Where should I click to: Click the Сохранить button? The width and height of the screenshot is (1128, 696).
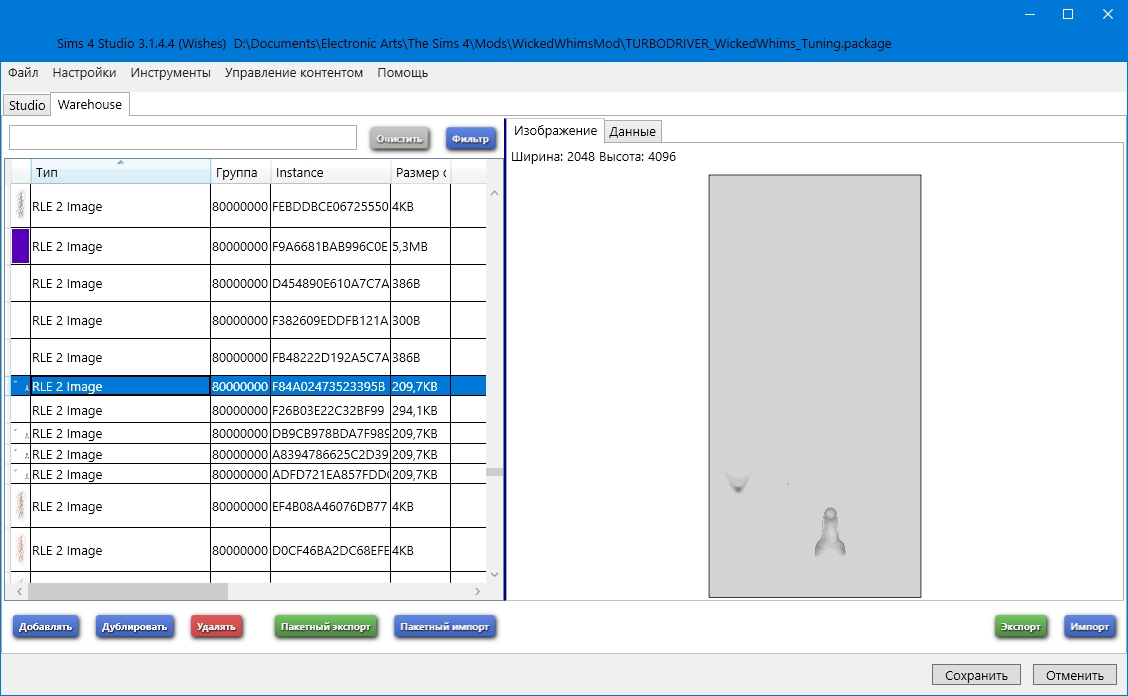pos(975,675)
